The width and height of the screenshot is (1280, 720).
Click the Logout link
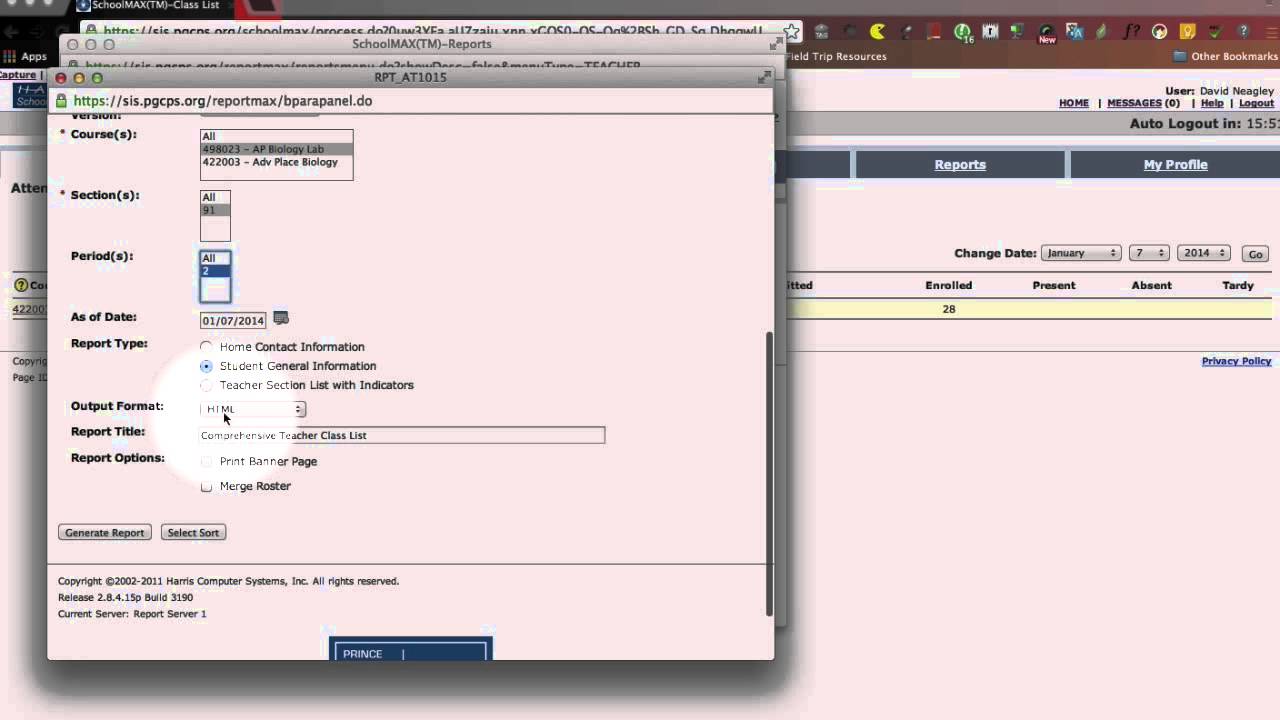tap(1256, 103)
